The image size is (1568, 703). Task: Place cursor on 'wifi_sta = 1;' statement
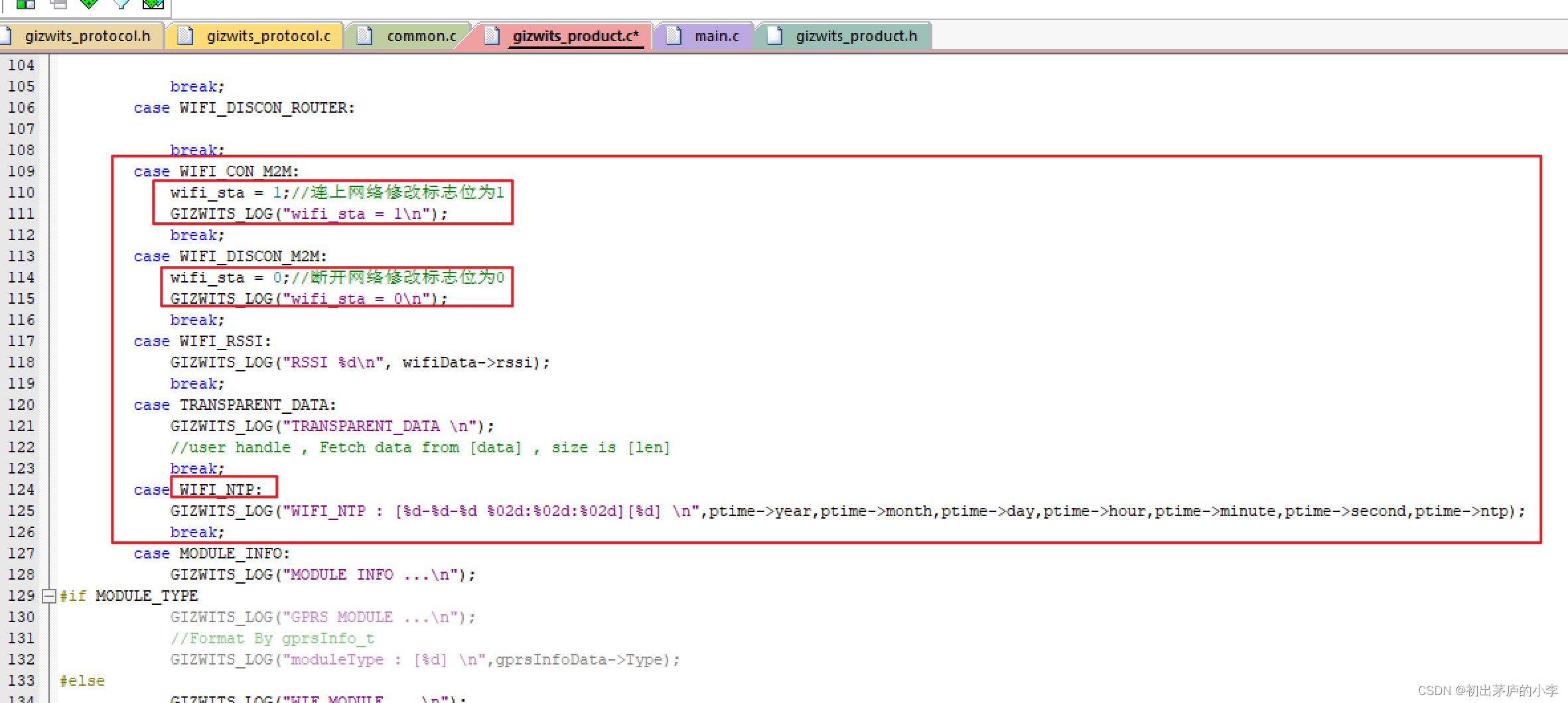point(230,192)
